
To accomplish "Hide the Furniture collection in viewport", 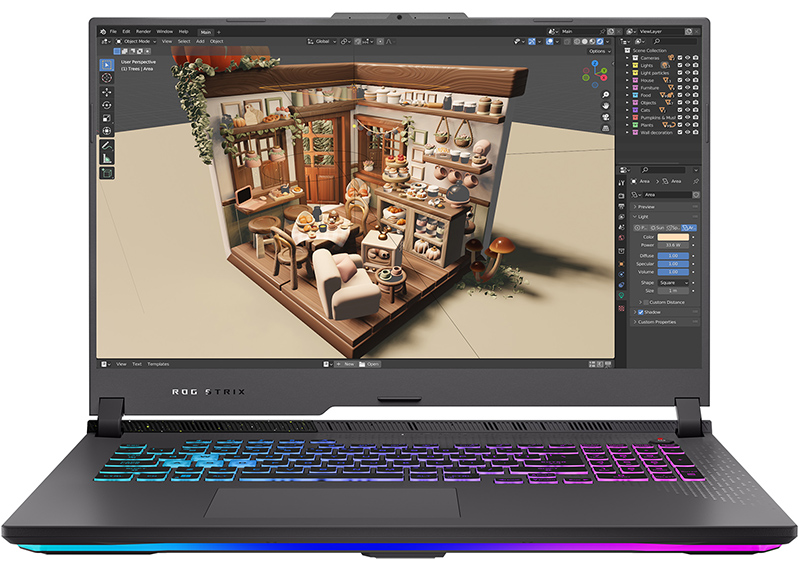I will coord(688,88).
